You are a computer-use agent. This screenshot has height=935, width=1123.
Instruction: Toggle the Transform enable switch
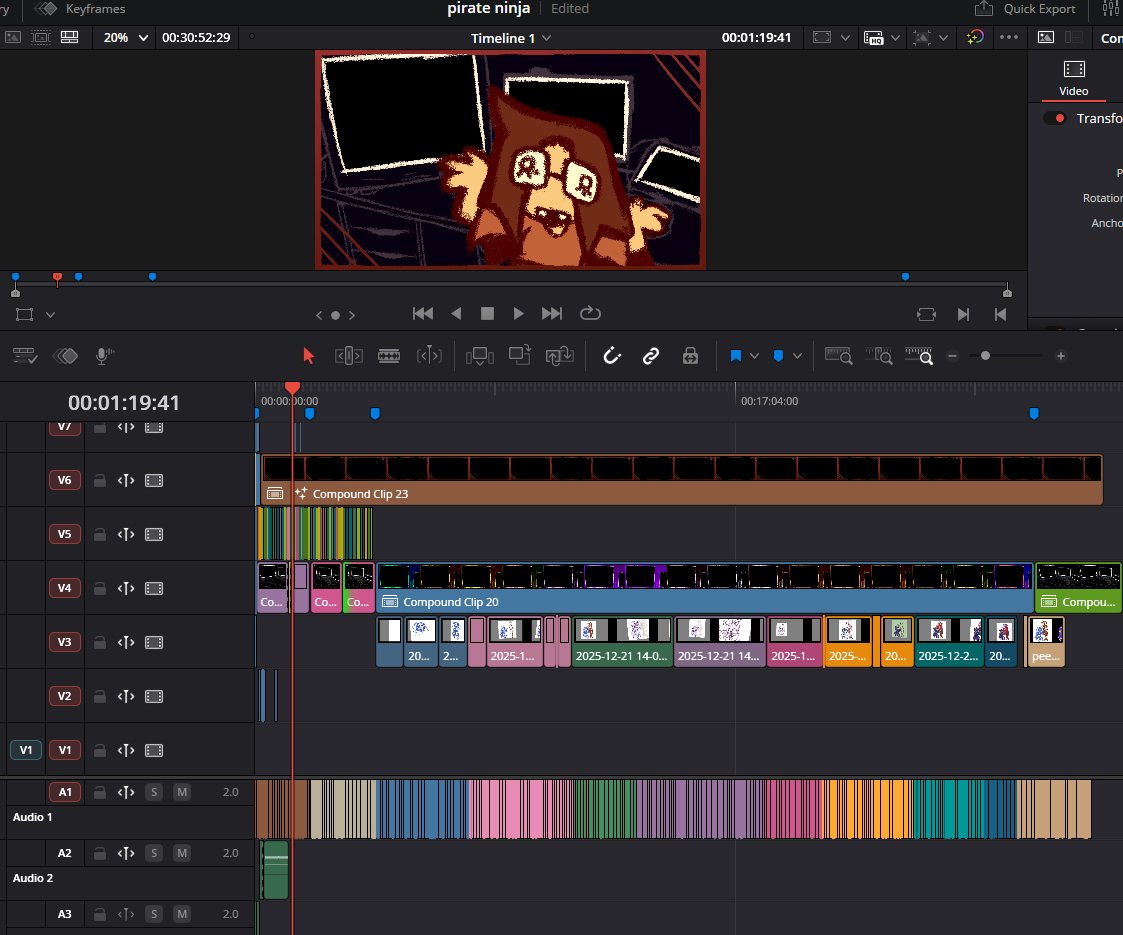point(1056,118)
